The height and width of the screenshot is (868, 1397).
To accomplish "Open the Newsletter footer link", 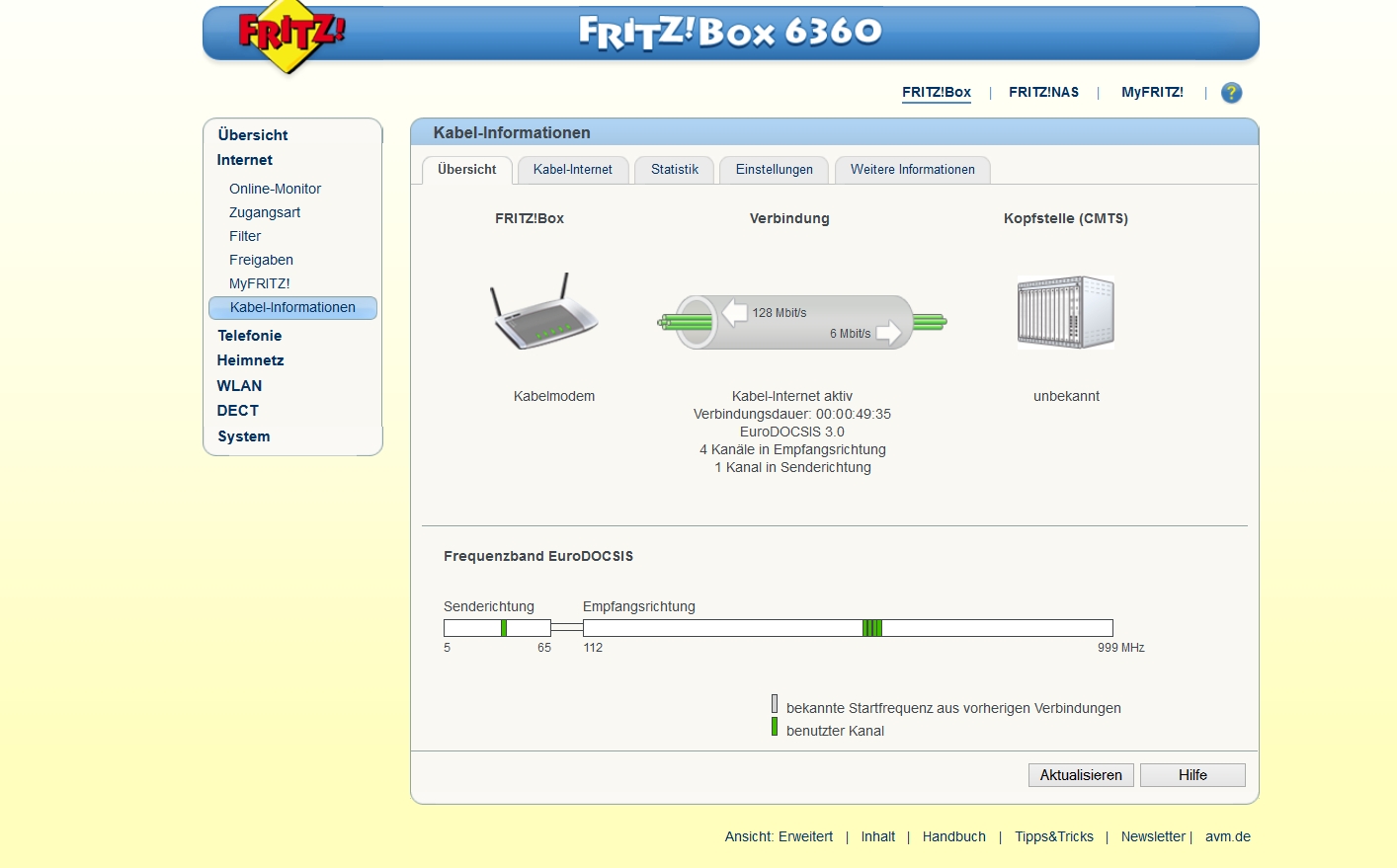I will coord(1153,836).
